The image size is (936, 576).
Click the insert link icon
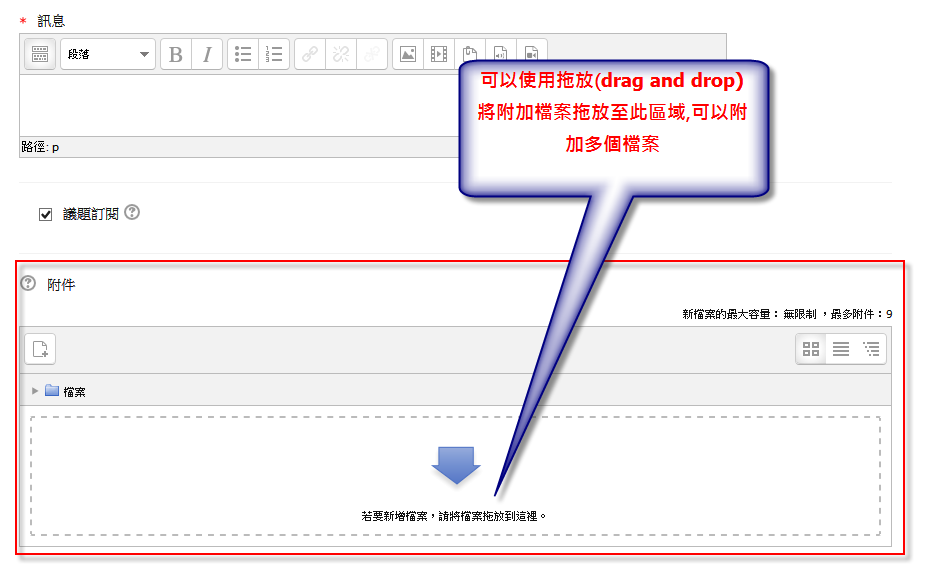click(310, 54)
